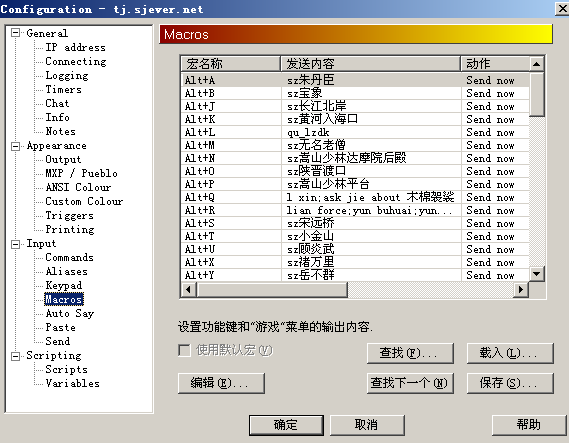
Task: Click the vertical scrollbar thumb
Action: point(537,94)
